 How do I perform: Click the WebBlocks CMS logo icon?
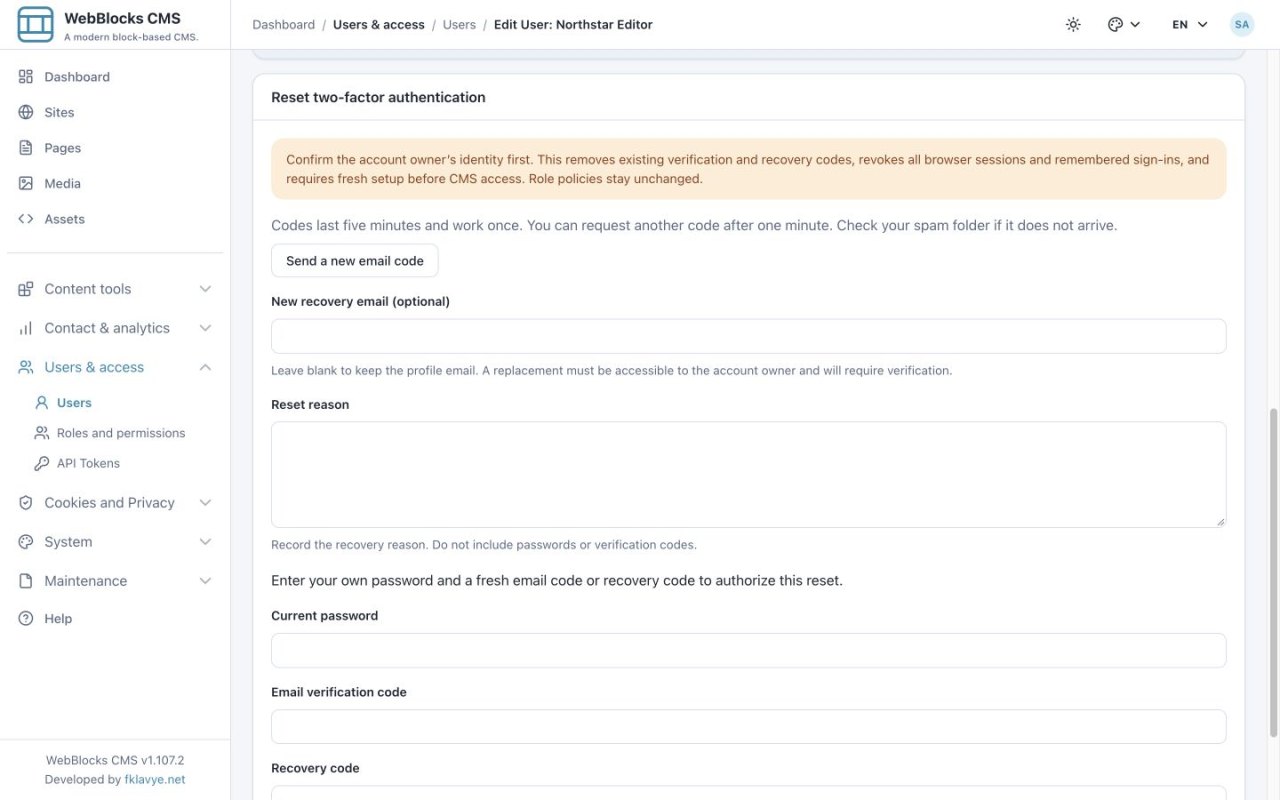pyautogui.click(x=36, y=25)
